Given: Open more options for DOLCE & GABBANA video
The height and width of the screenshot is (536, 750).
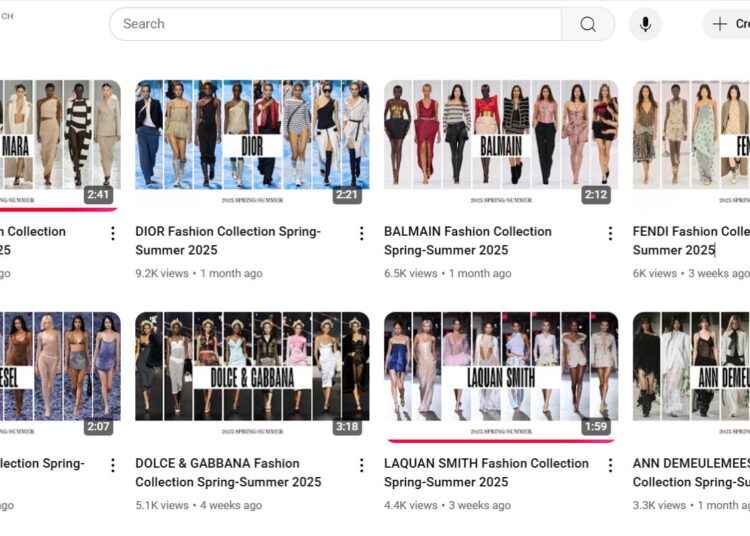Looking at the screenshot, I should tap(362, 465).
